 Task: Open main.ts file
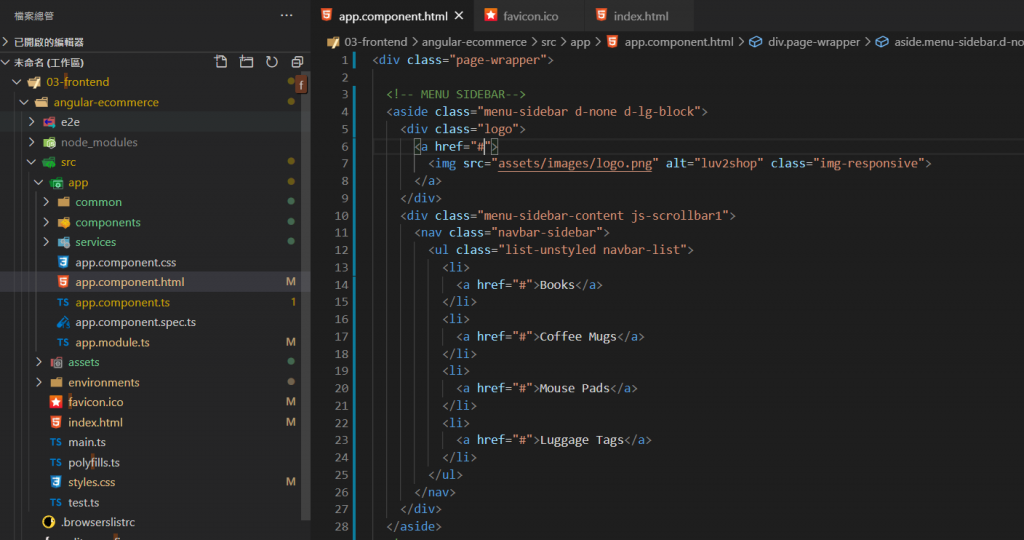pyautogui.click(x=87, y=443)
